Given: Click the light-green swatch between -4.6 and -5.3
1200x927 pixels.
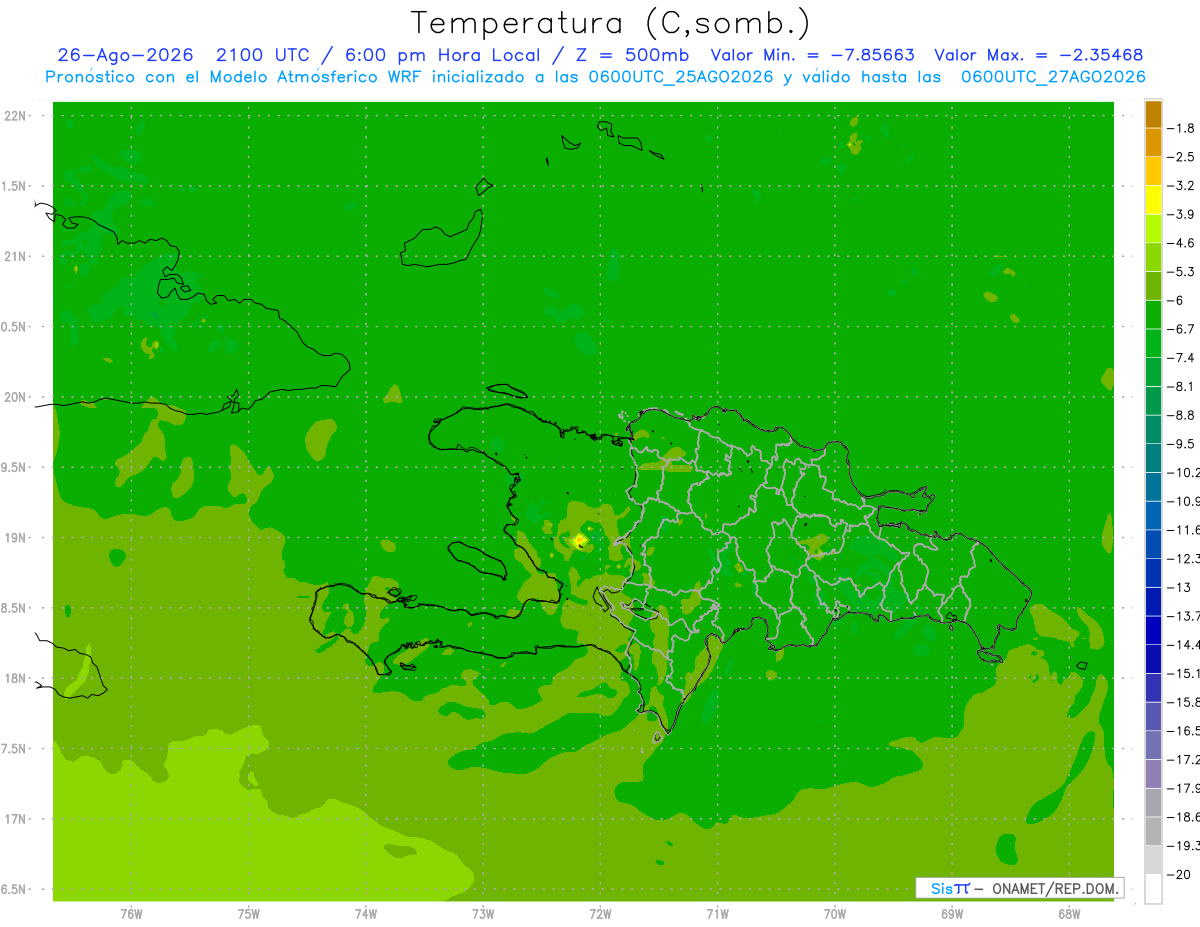Looking at the screenshot, I should click(1153, 257).
